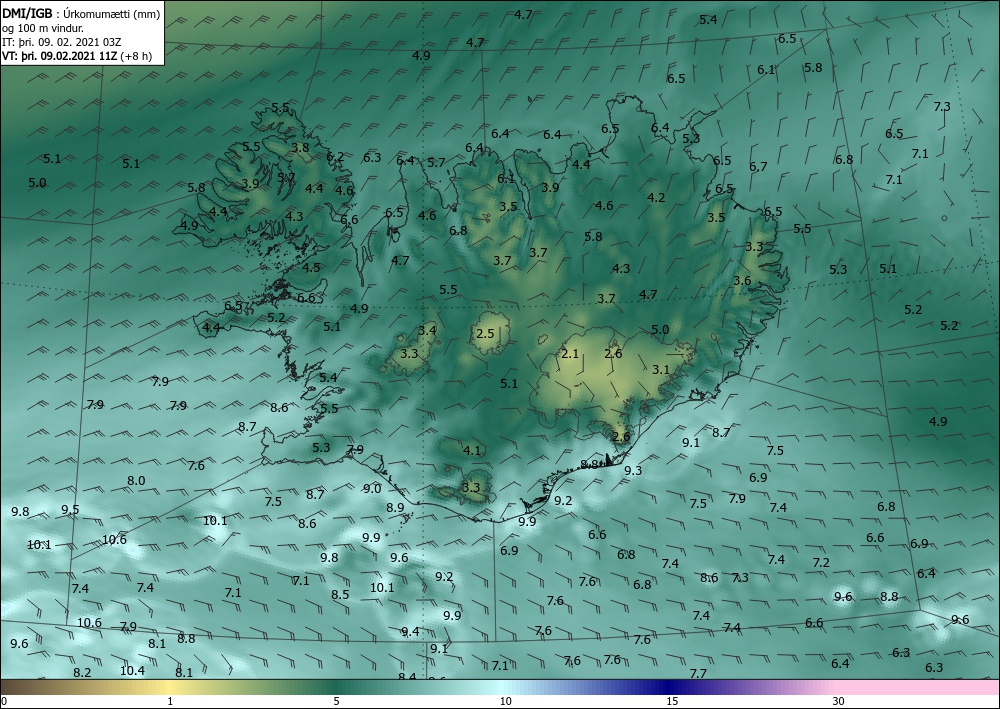
Task: Click the value 6.7 off the northeast coast
Action: click(x=758, y=166)
